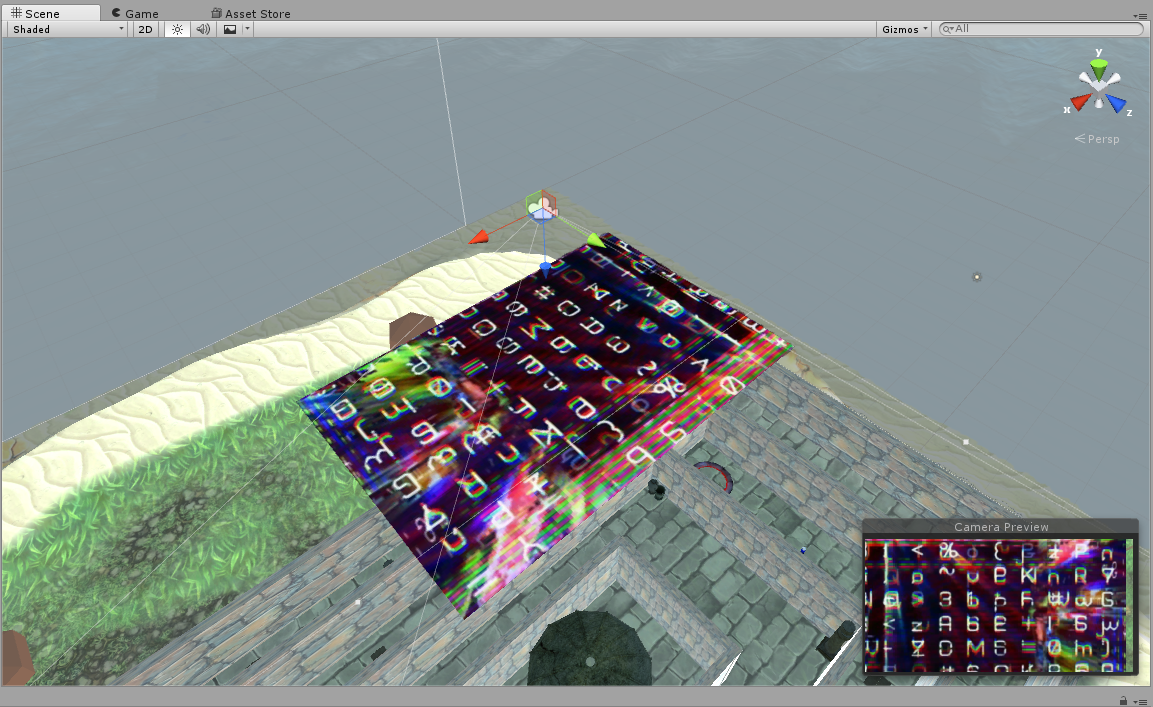Toggle Persp projection label under the gizmo
The width and height of the screenshot is (1153, 707).
(1097, 139)
